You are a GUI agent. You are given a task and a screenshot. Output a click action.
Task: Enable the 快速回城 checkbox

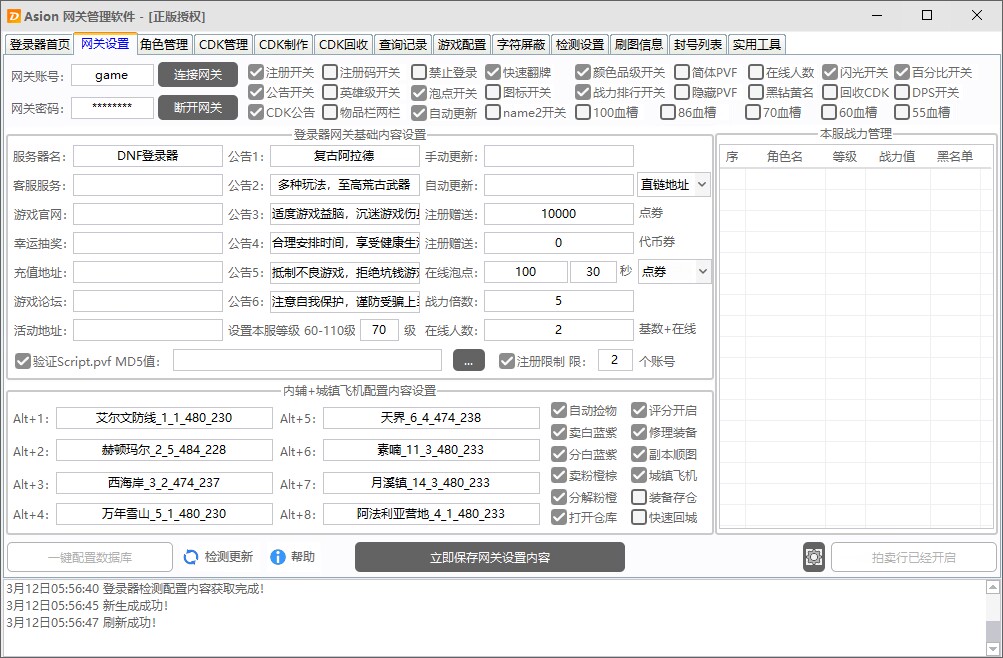[x=639, y=517]
